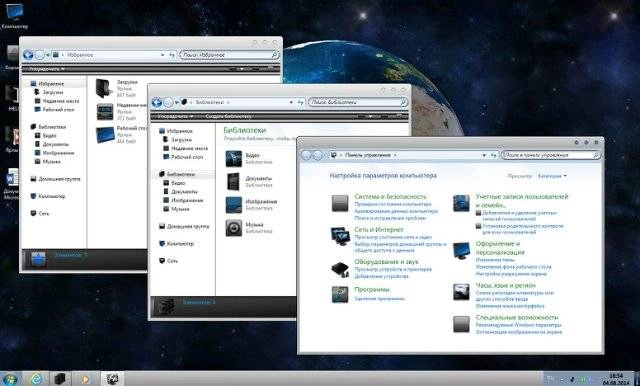Screen dimensions: 640x386
Task: Open the Windows Start menu
Action: coord(10,379)
